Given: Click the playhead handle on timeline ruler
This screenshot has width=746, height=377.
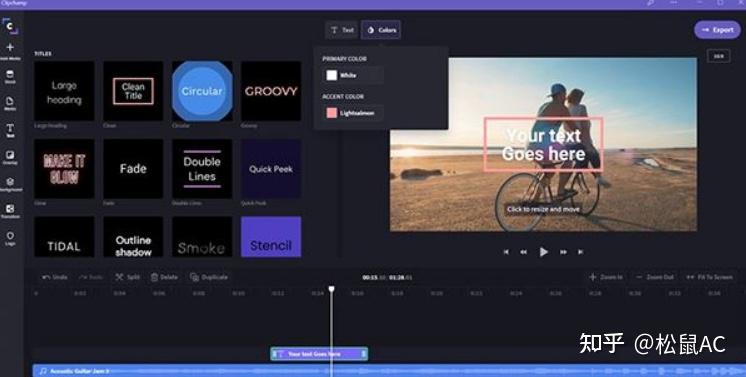Looking at the screenshot, I should coord(332,289).
